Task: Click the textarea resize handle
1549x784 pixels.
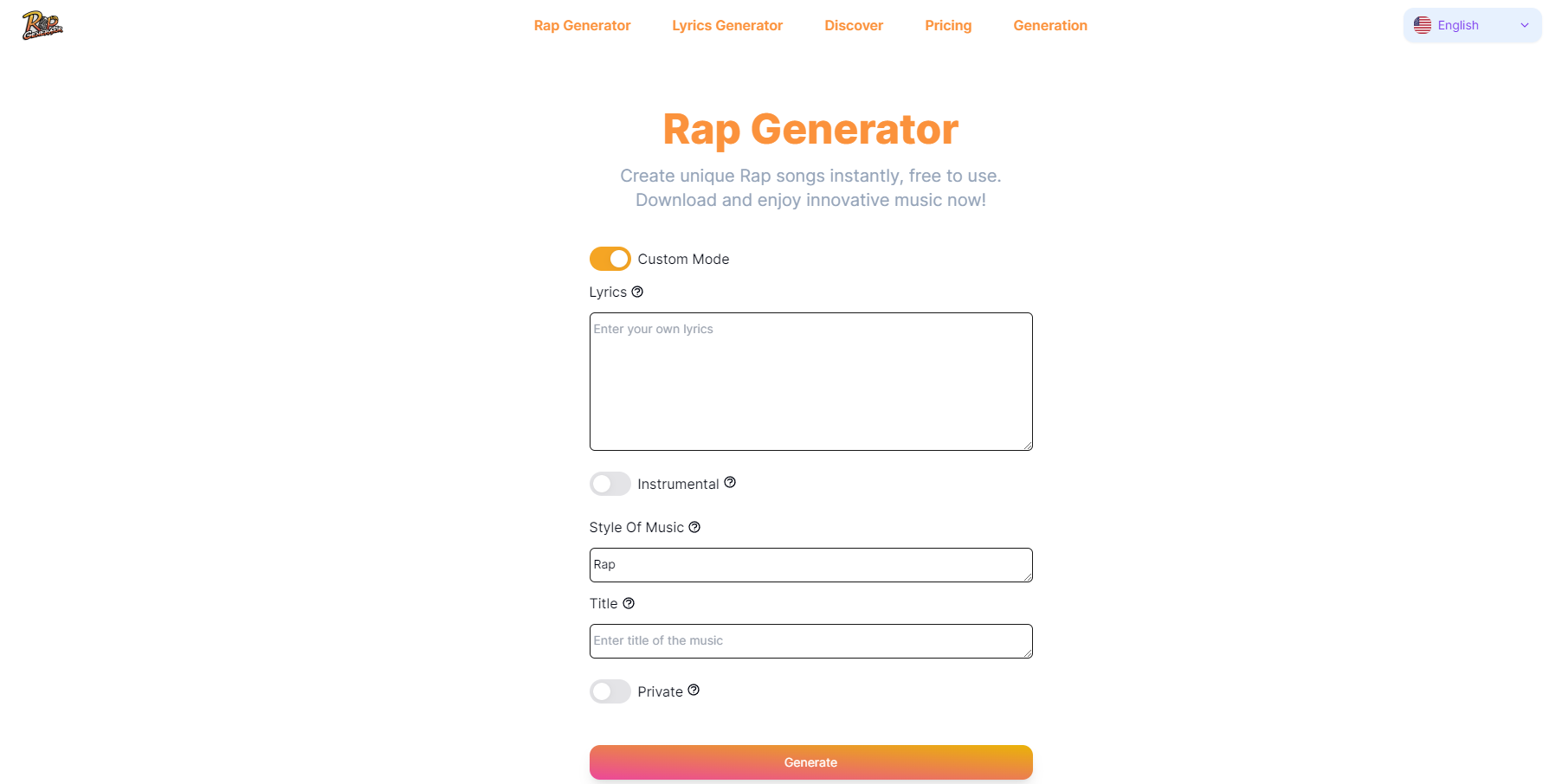Action: tap(1028, 445)
